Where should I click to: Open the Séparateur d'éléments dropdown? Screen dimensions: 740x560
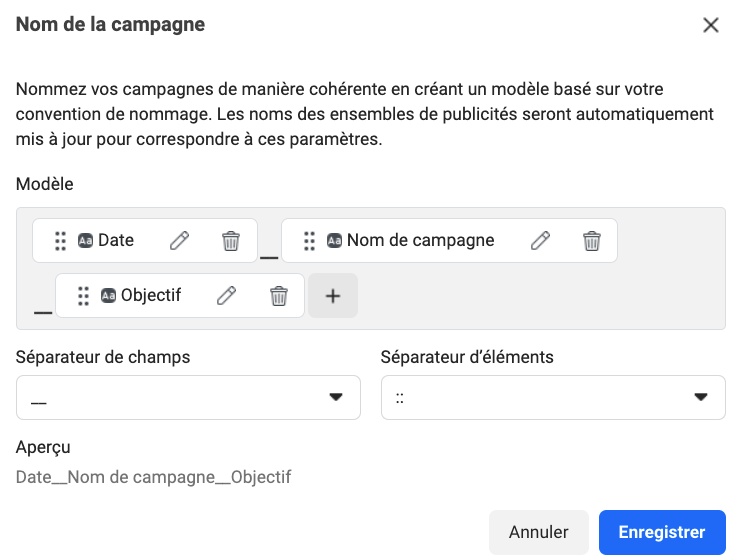[553, 398]
